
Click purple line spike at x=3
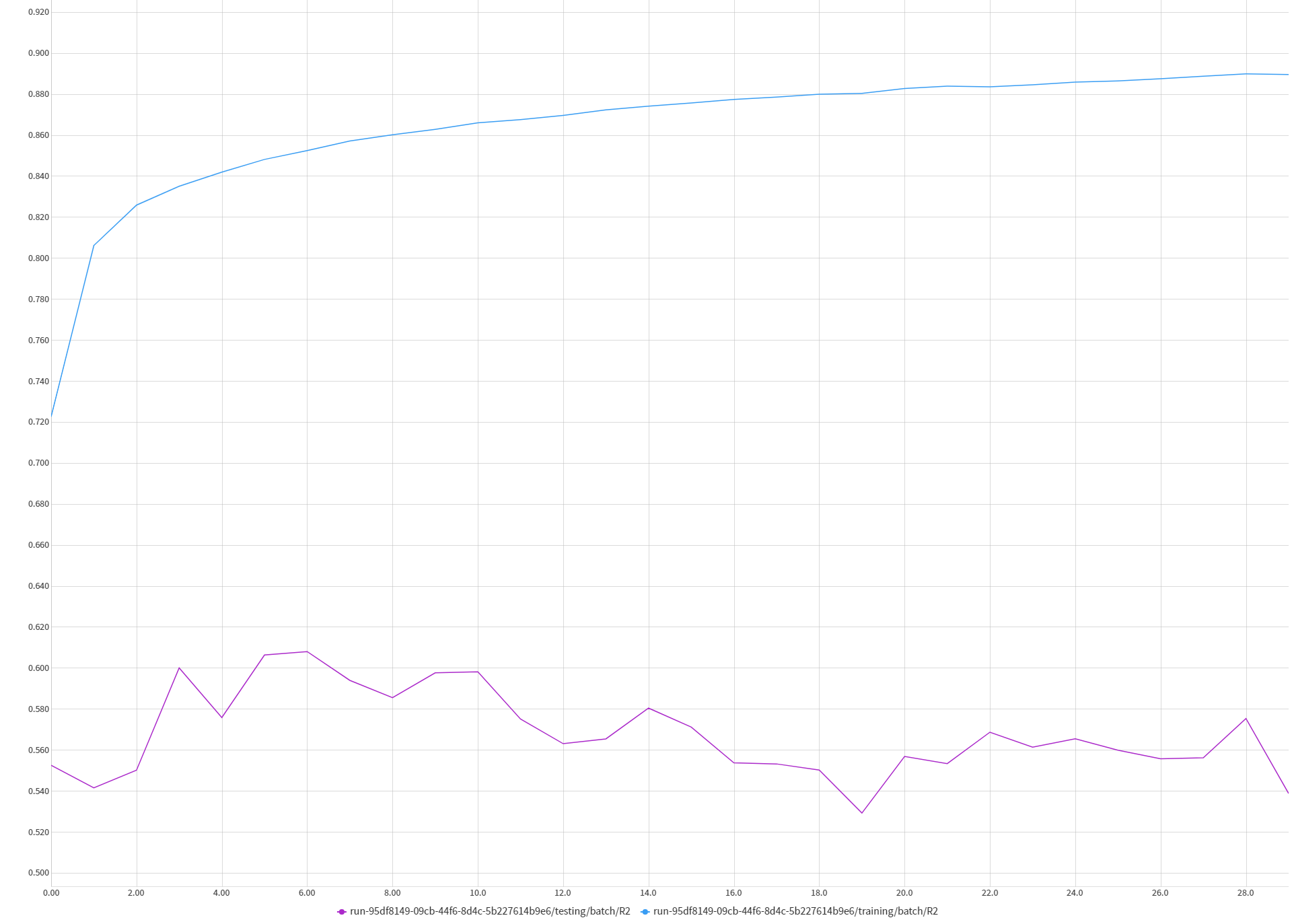tap(179, 668)
